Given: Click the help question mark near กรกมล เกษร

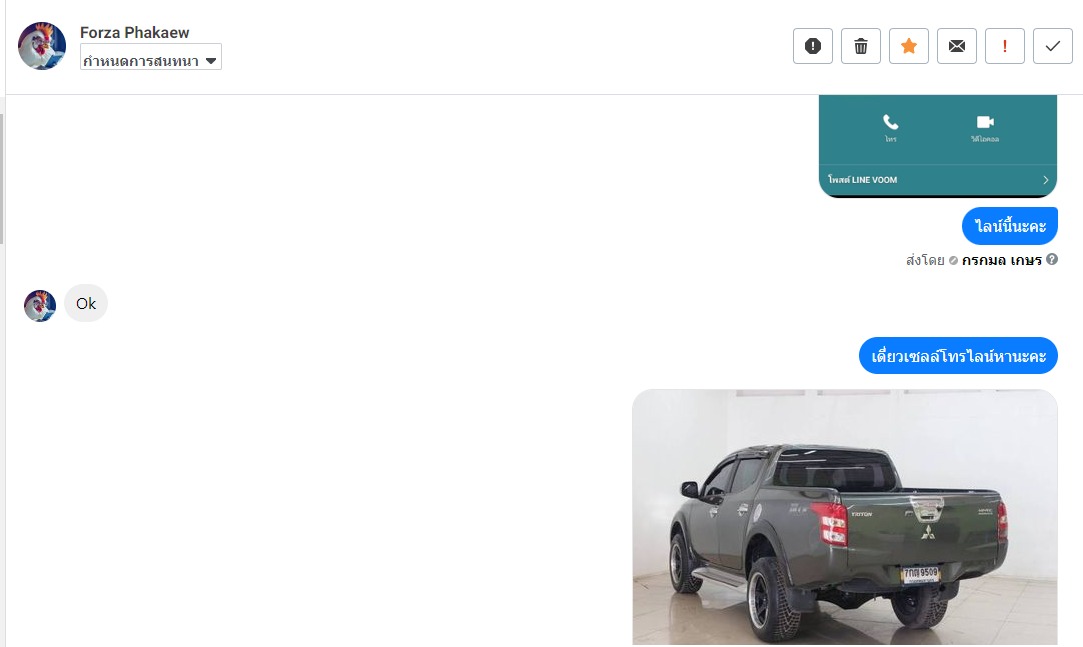Looking at the screenshot, I should tap(1052, 260).
